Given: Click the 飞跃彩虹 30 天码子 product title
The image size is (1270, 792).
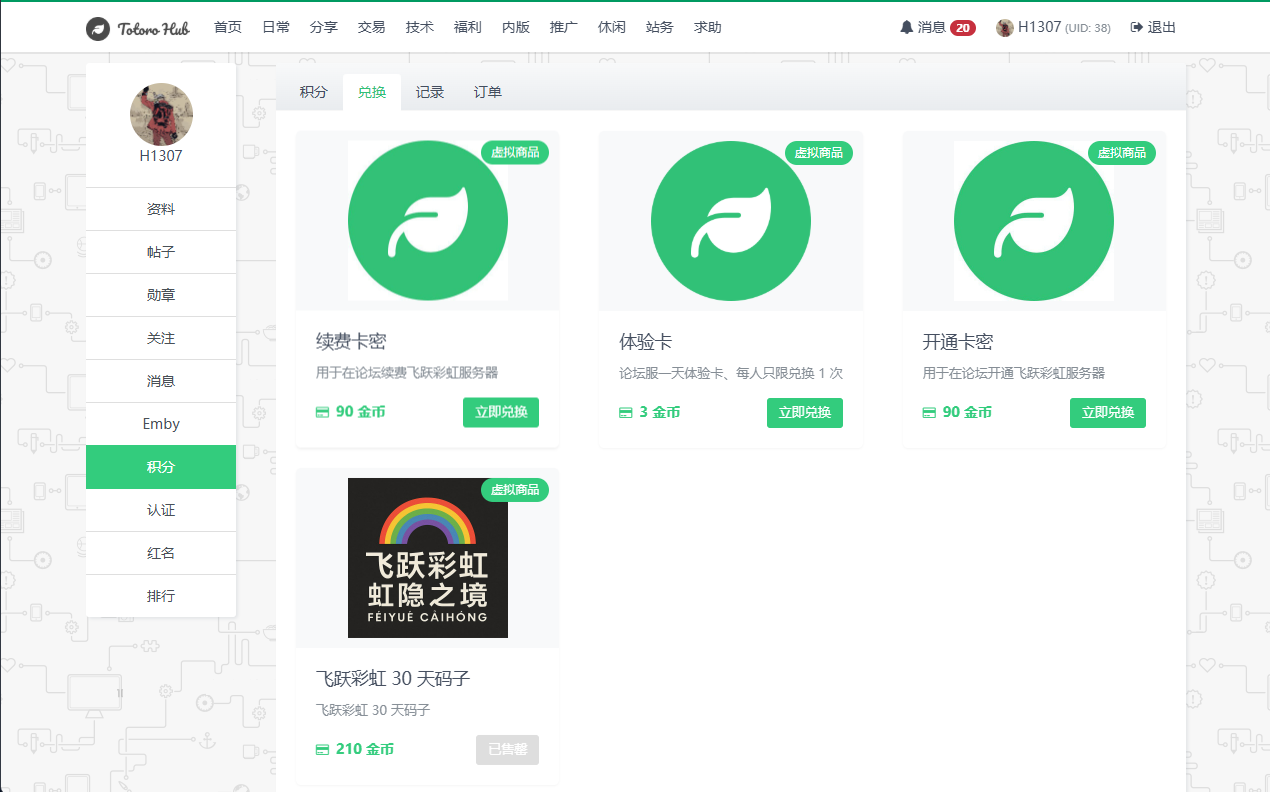Looking at the screenshot, I should (x=393, y=679).
